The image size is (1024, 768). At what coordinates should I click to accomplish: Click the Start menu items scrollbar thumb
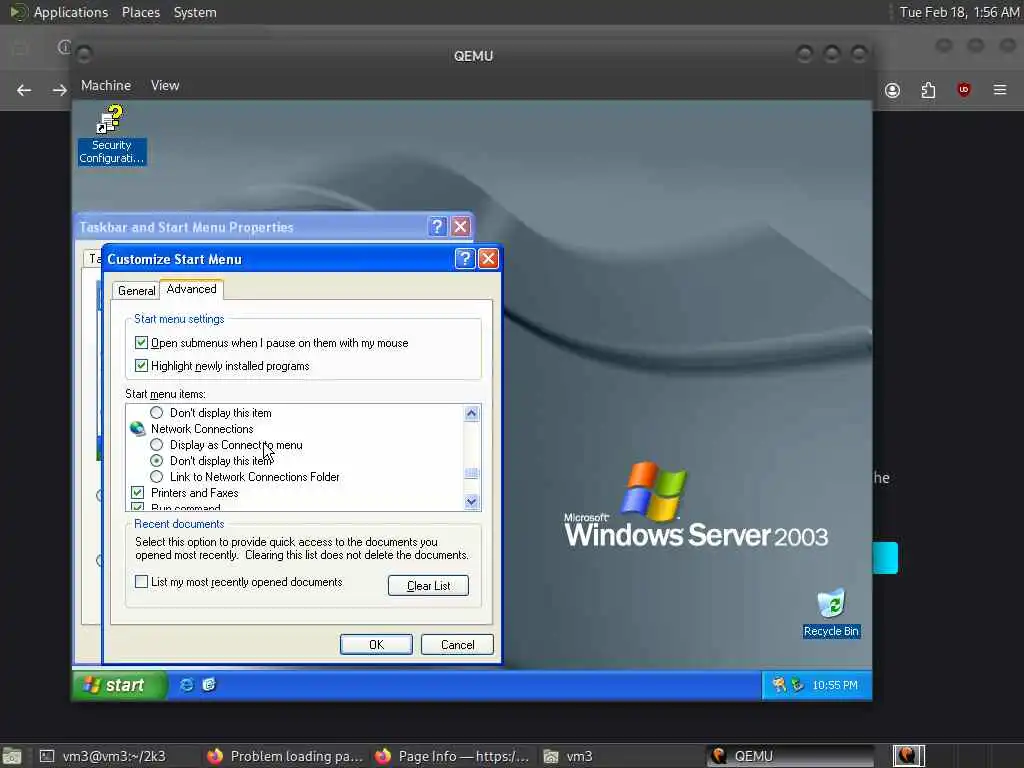coord(472,473)
